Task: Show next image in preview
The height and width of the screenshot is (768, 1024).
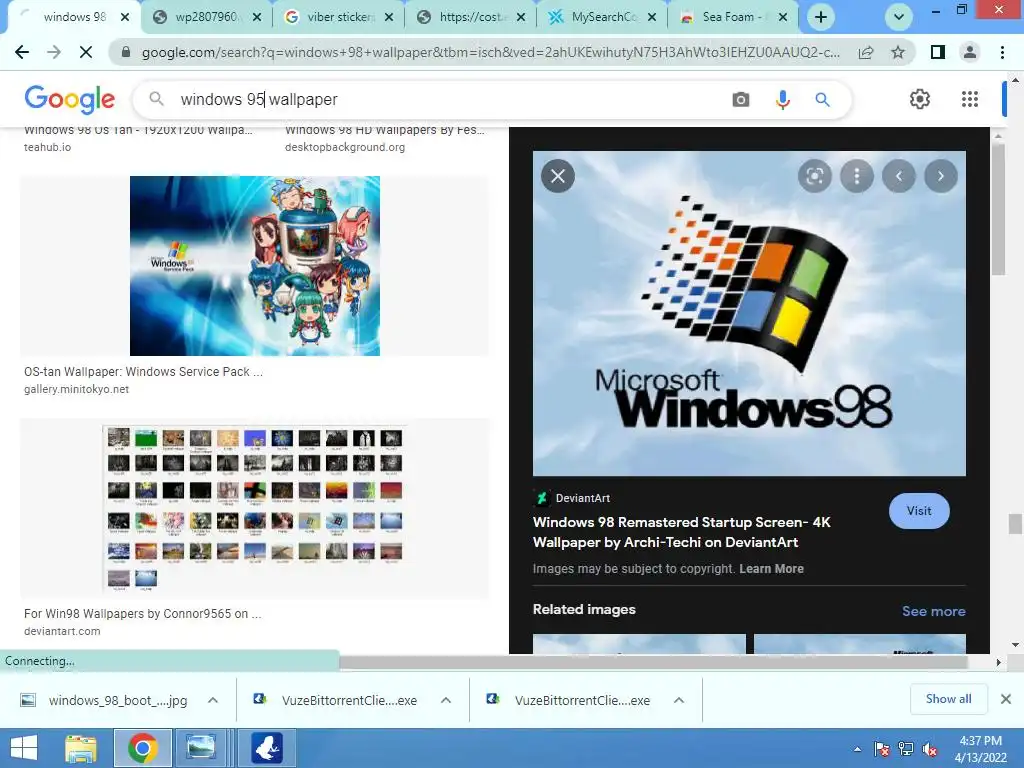Action: tap(940, 176)
